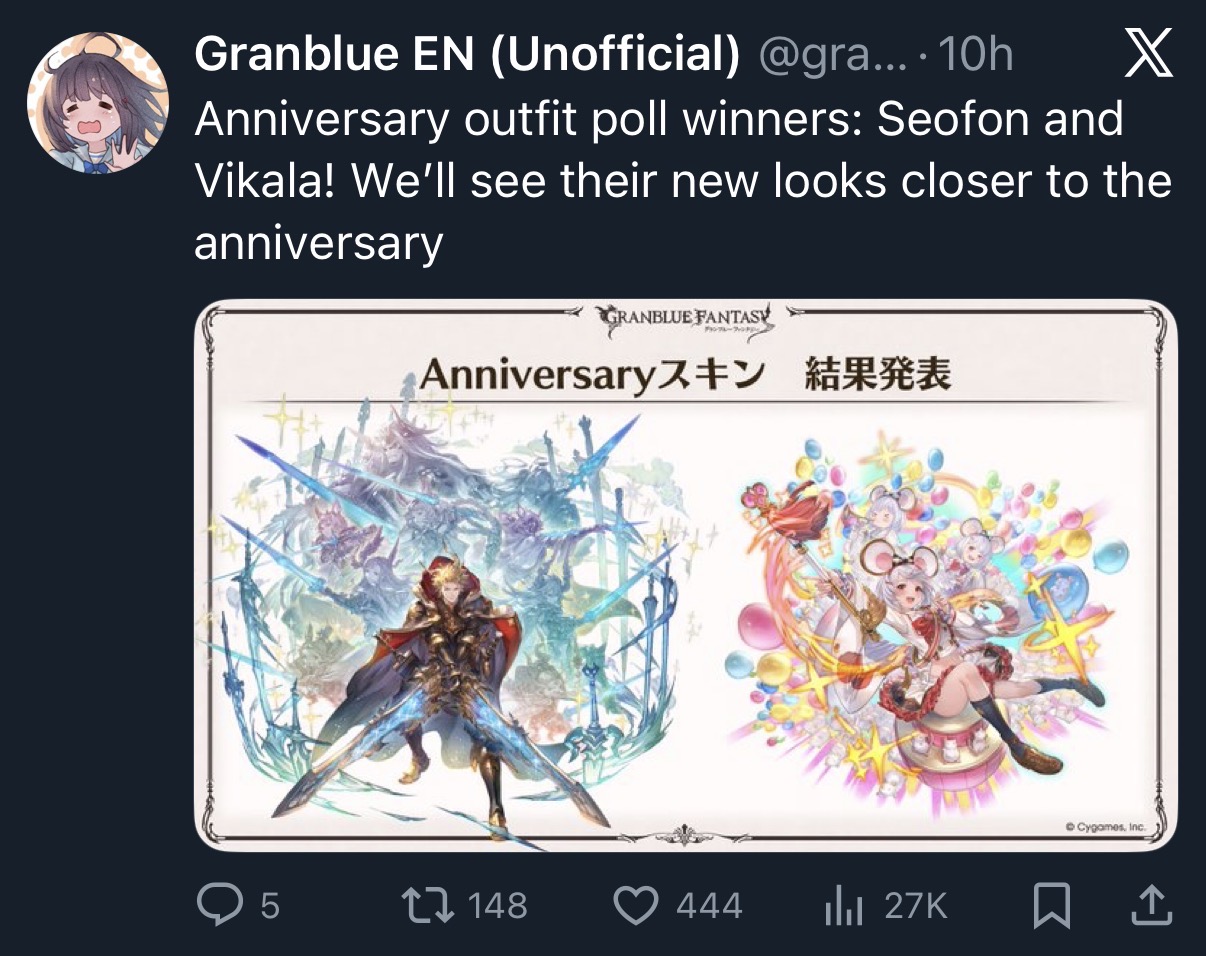Click the 10h timestamp
The height and width of the screenshot is (956, 1206).
click(x=976, y=55)
